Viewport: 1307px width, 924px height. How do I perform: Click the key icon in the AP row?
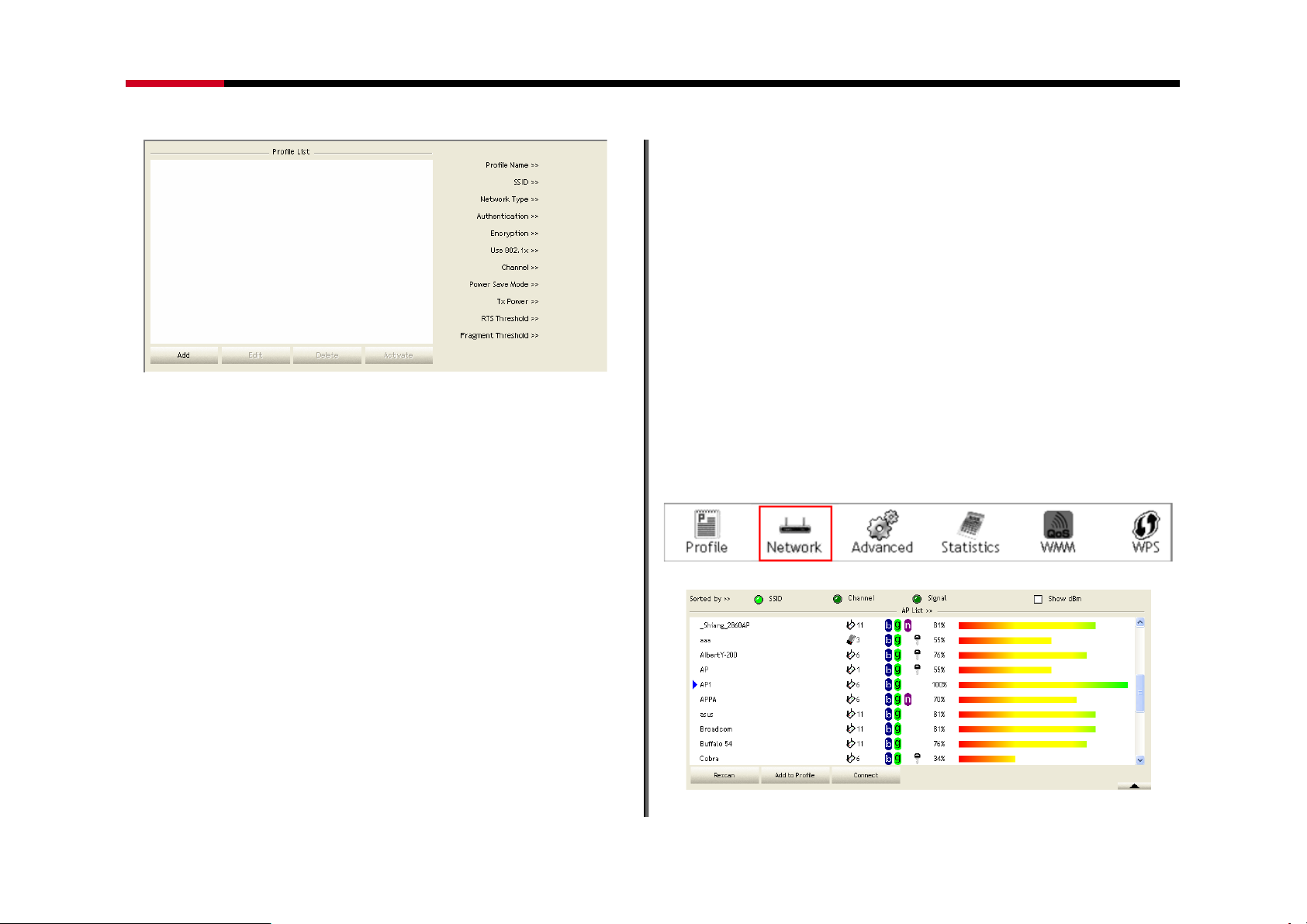pos(917,670)
